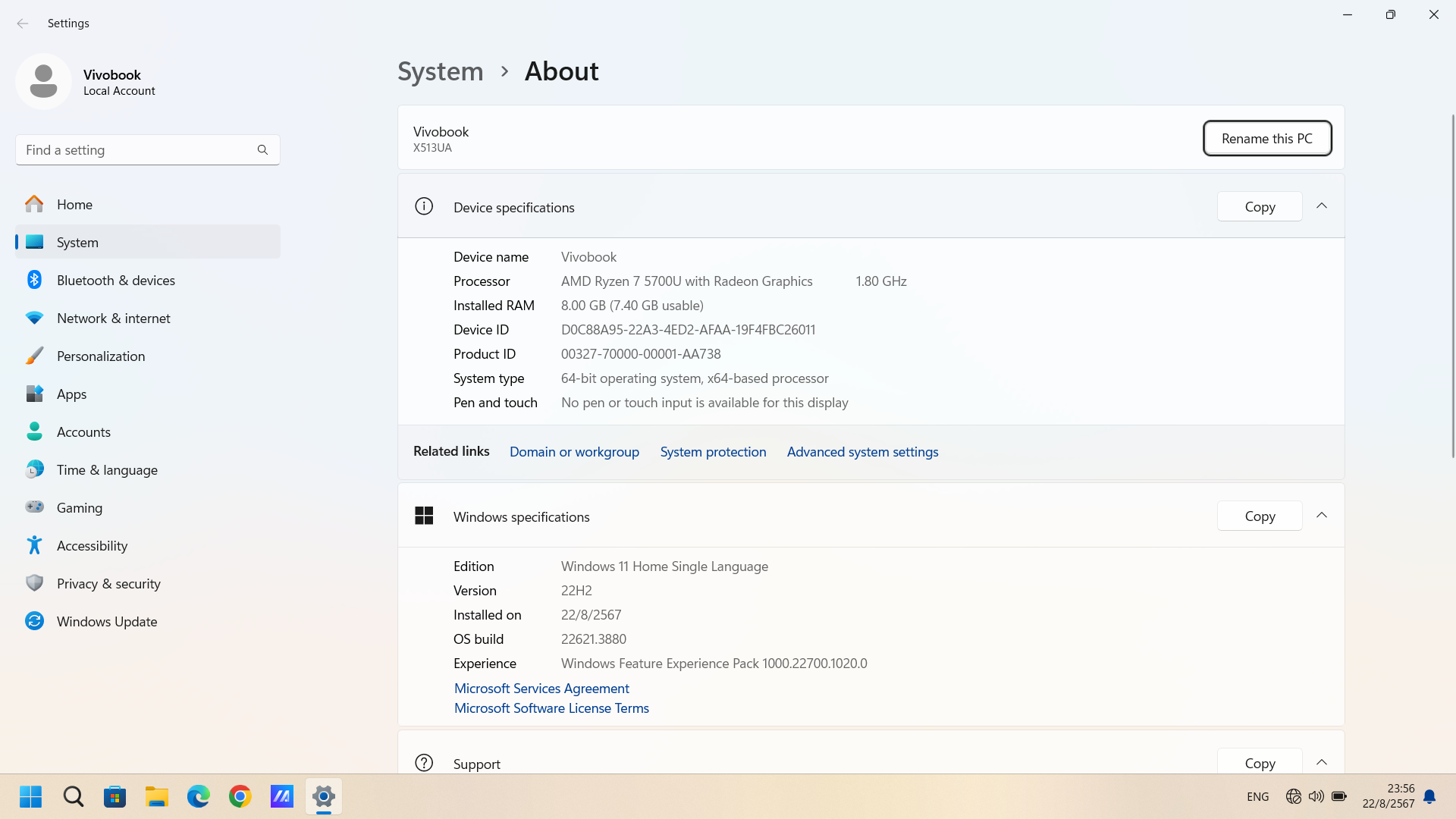Click the Windows Update sync icon
The height and width of the screenshot is (819, 1456).
tap(34, 621)
